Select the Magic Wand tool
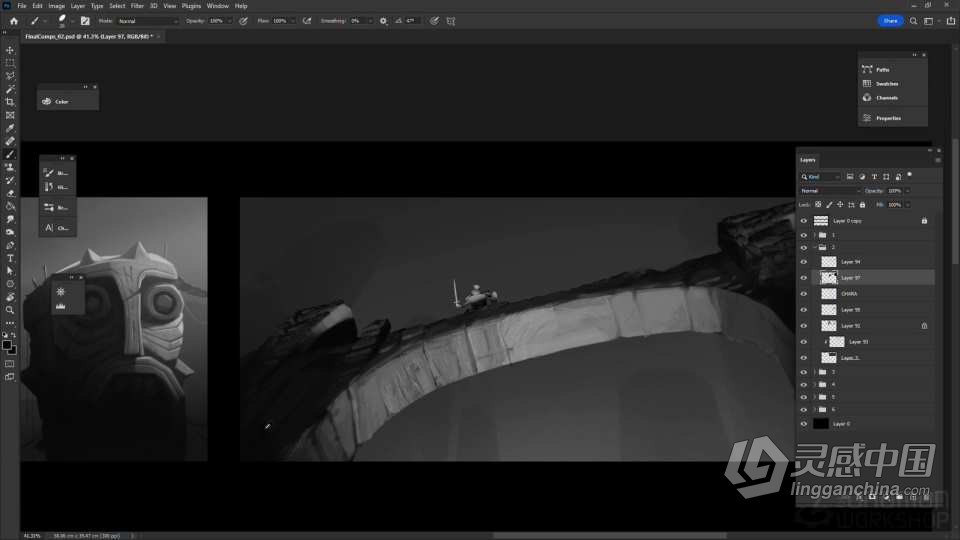960x540 pixels. [10, 89]
